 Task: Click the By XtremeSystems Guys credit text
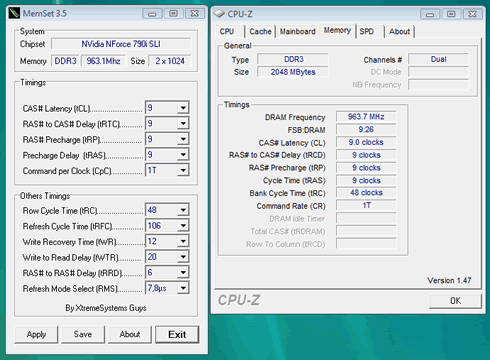pyautogui.click(x=106, y=308)
